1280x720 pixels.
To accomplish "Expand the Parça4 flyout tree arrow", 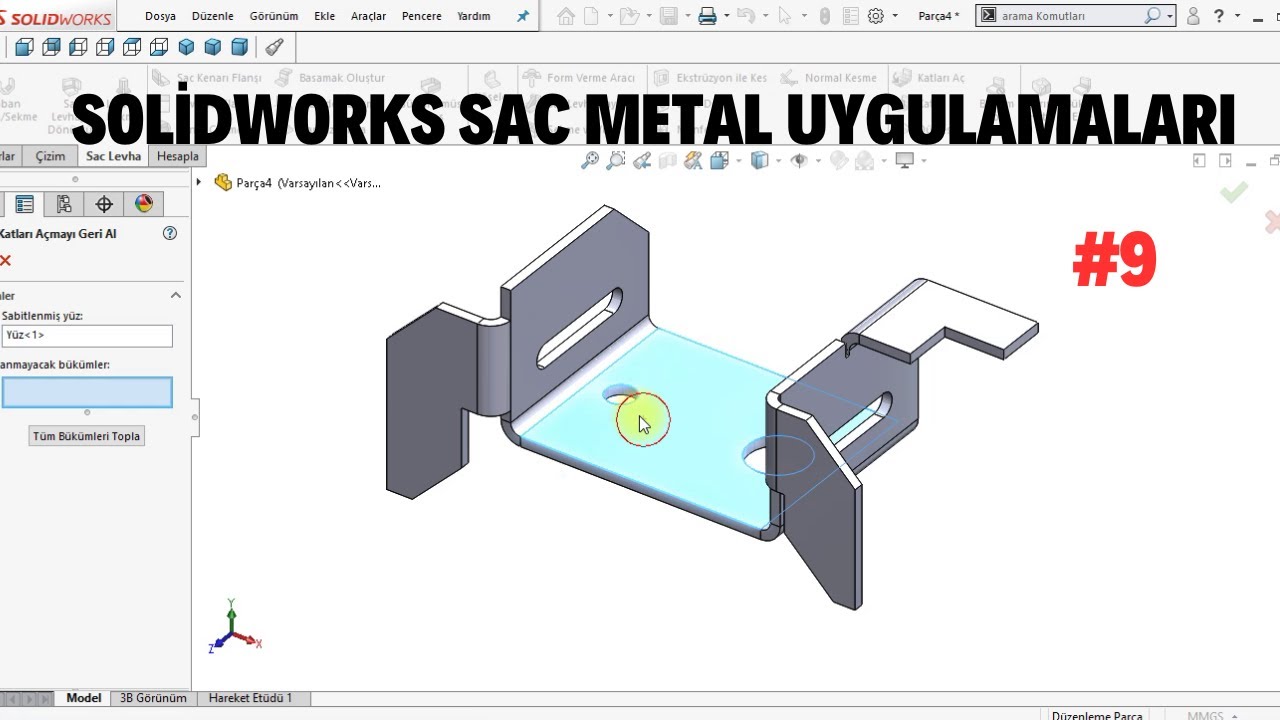I will (199, 182).
